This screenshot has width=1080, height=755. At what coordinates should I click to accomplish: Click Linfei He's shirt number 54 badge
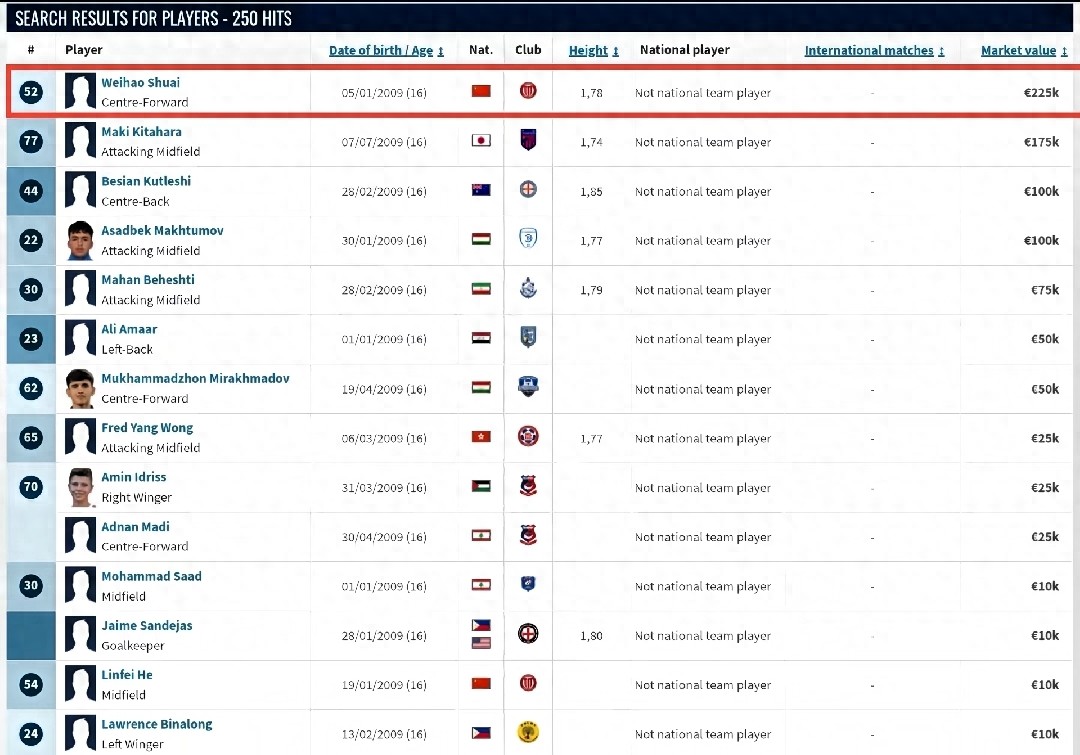31,684
